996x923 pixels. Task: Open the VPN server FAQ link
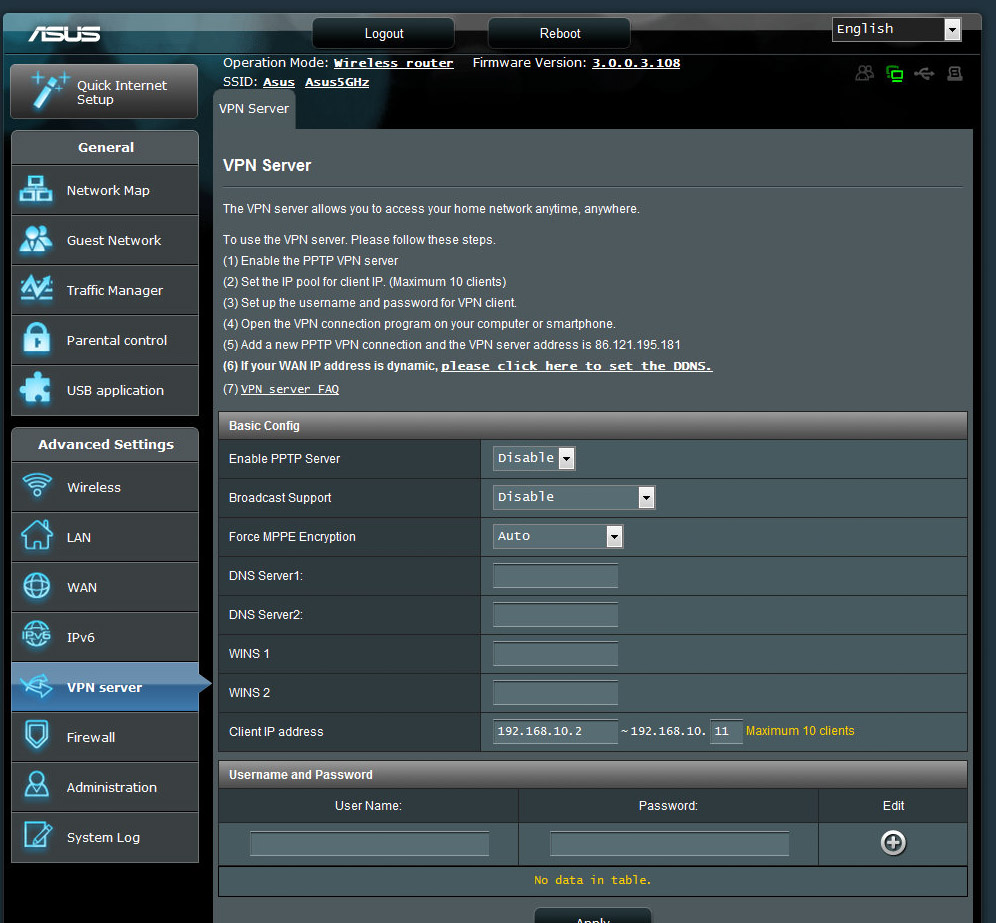click(290, 389)
